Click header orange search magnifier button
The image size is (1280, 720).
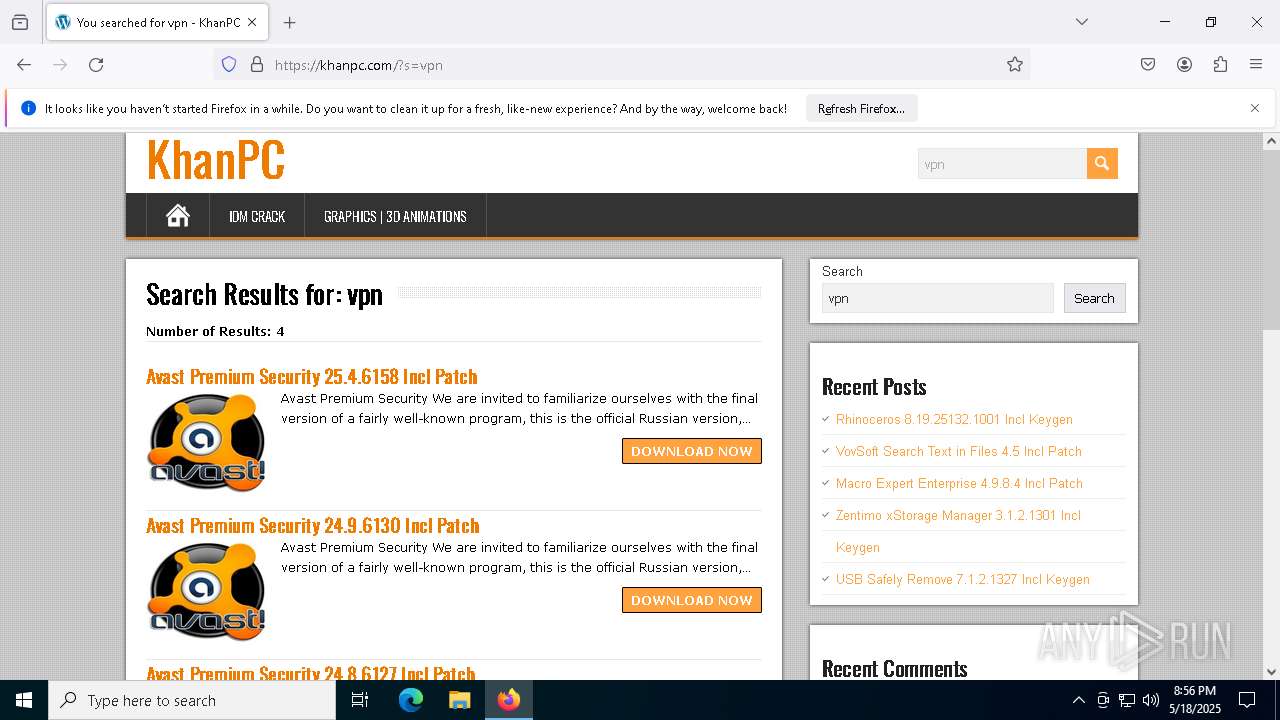(x=1102, y=163)
